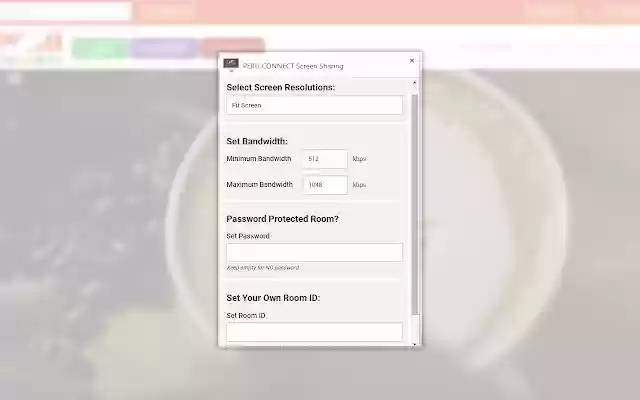The height and width of the screenshot is (400, 640).
Task: Click the 'Select Screen Resolutions:' heading
Action: (280, 87)
